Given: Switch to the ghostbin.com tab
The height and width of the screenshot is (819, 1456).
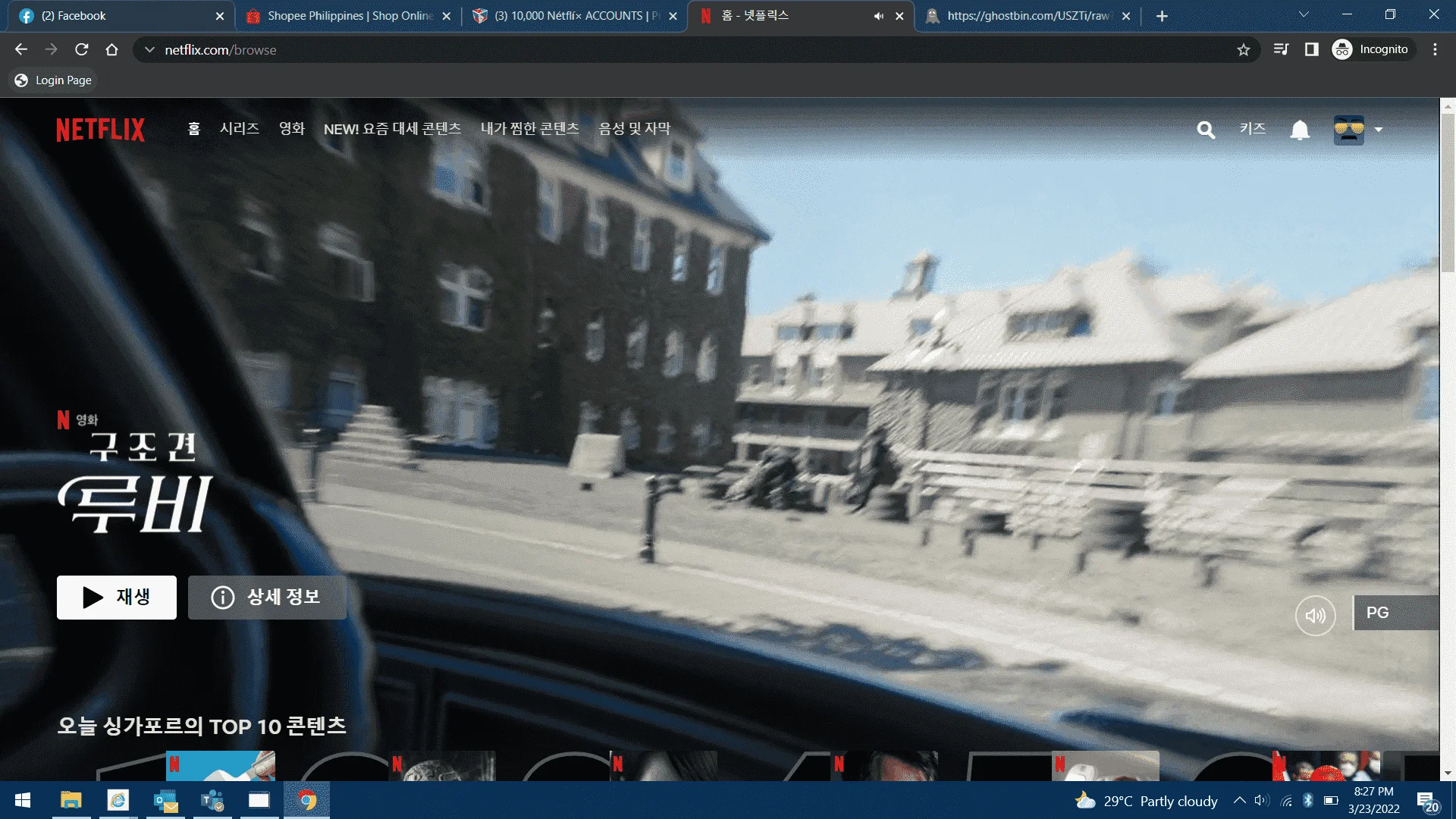Looking at the screenshot, I should 1028,16.
